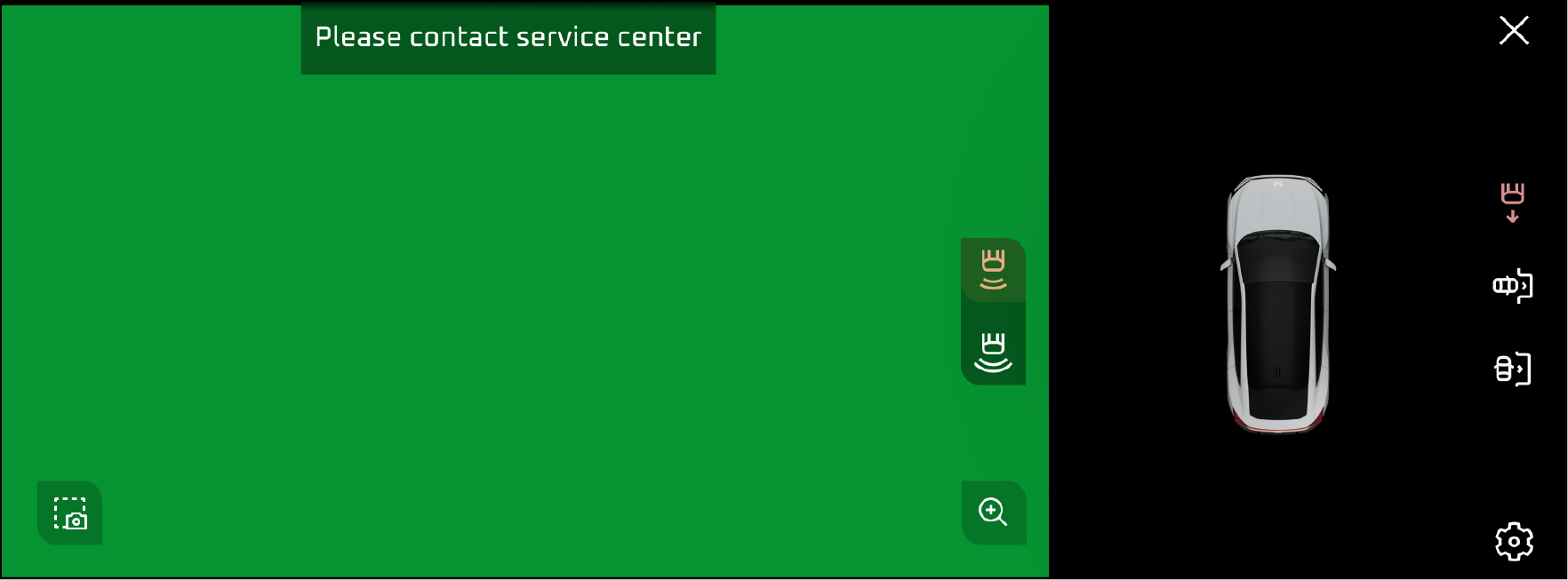Choose the parallel parking mode icon

[x=1512, y=286]
